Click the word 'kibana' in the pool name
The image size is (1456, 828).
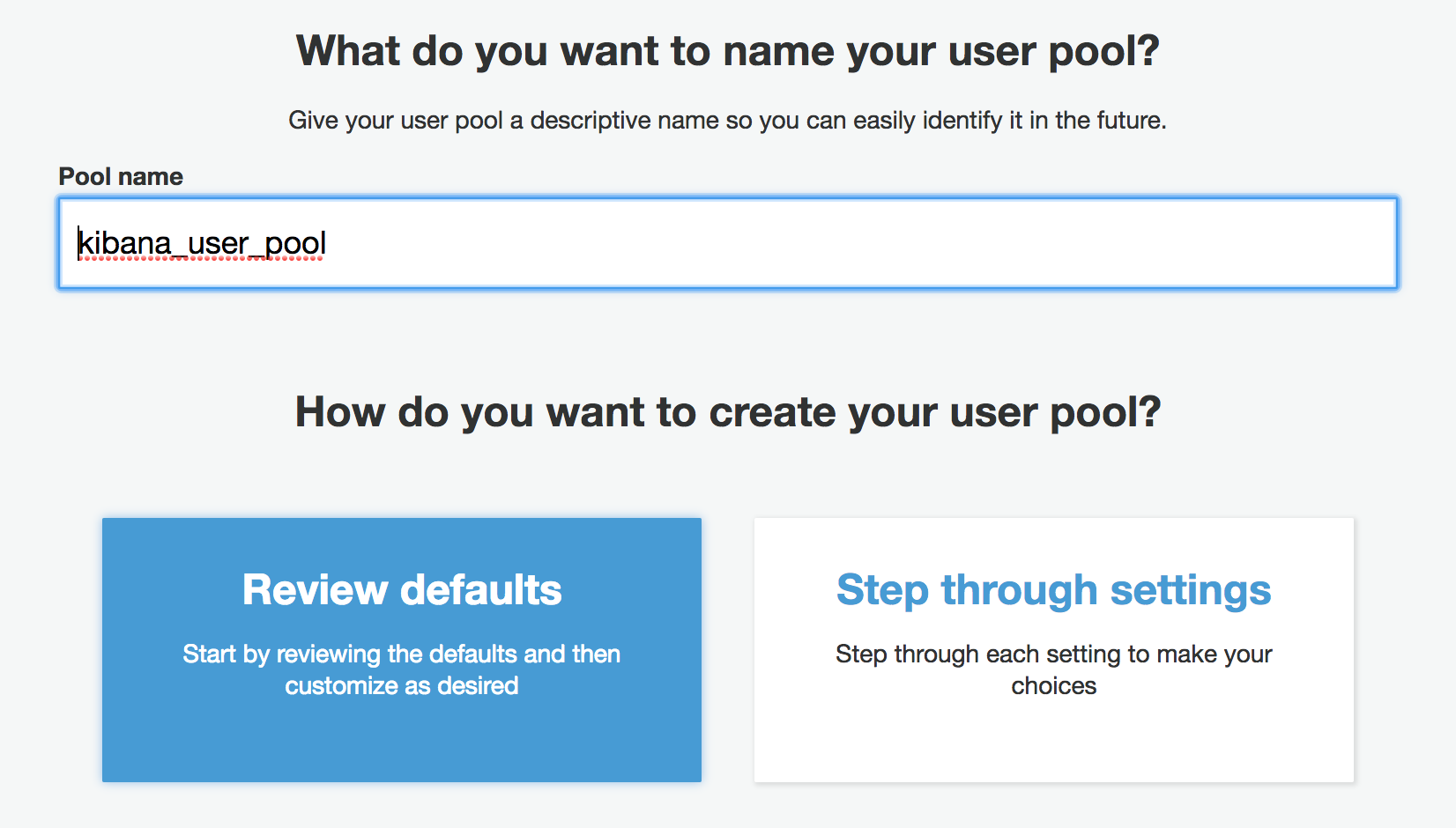click(x=124, y=243)
